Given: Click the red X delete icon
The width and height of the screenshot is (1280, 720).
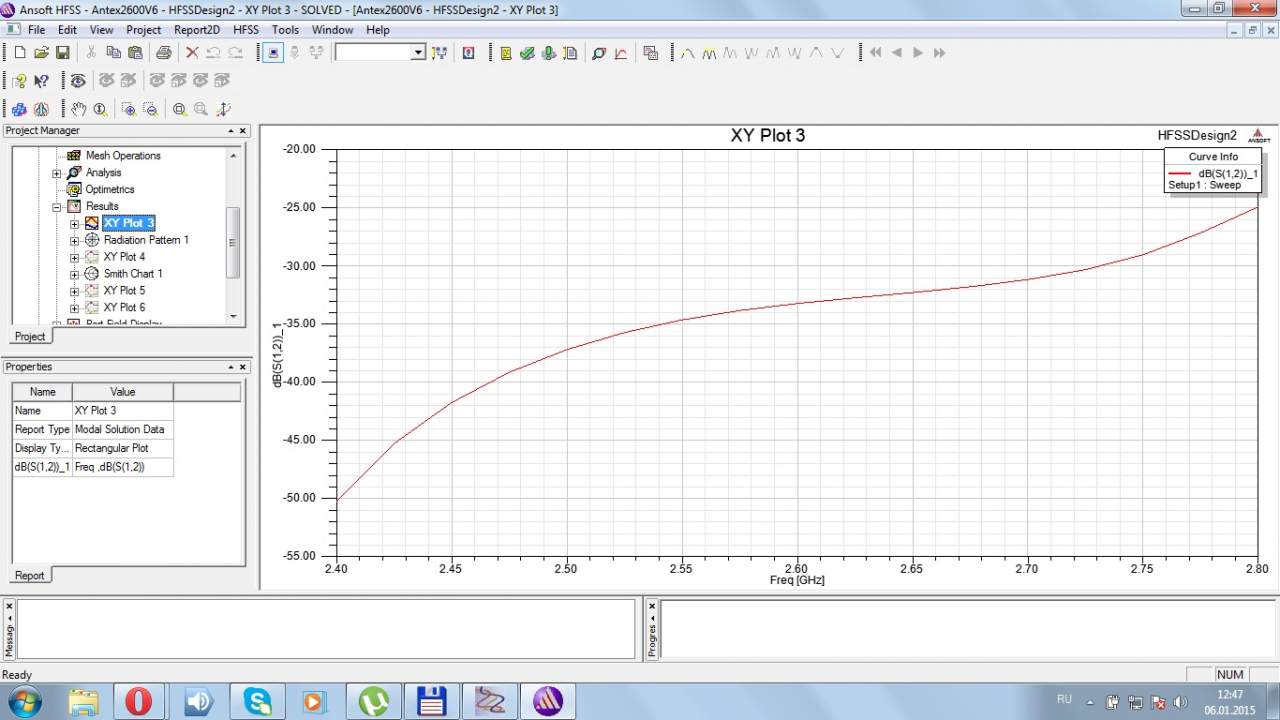Looking at the screenshot, I should [x=192, y=53].
